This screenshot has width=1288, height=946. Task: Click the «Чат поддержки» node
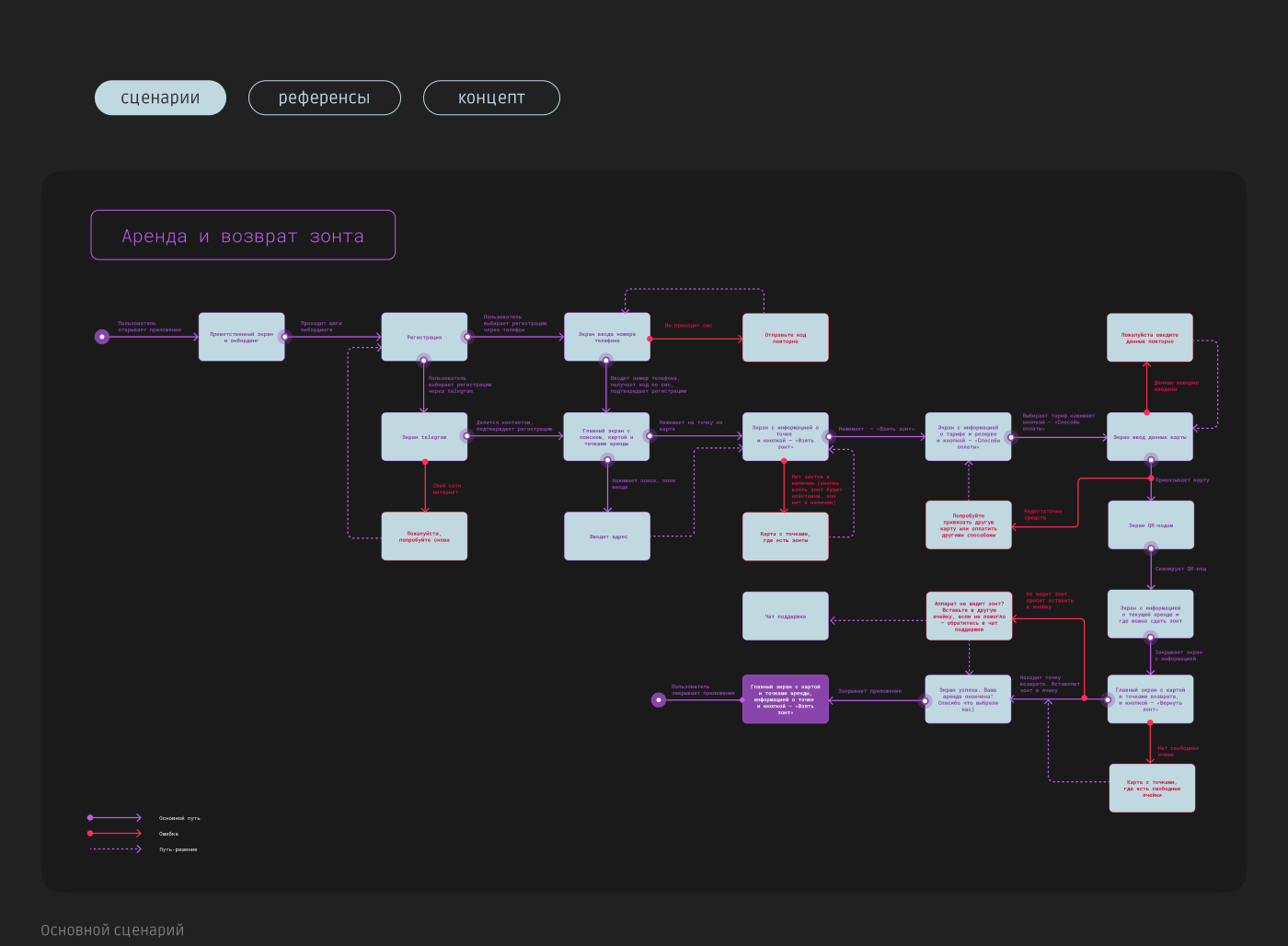point(786,617)
